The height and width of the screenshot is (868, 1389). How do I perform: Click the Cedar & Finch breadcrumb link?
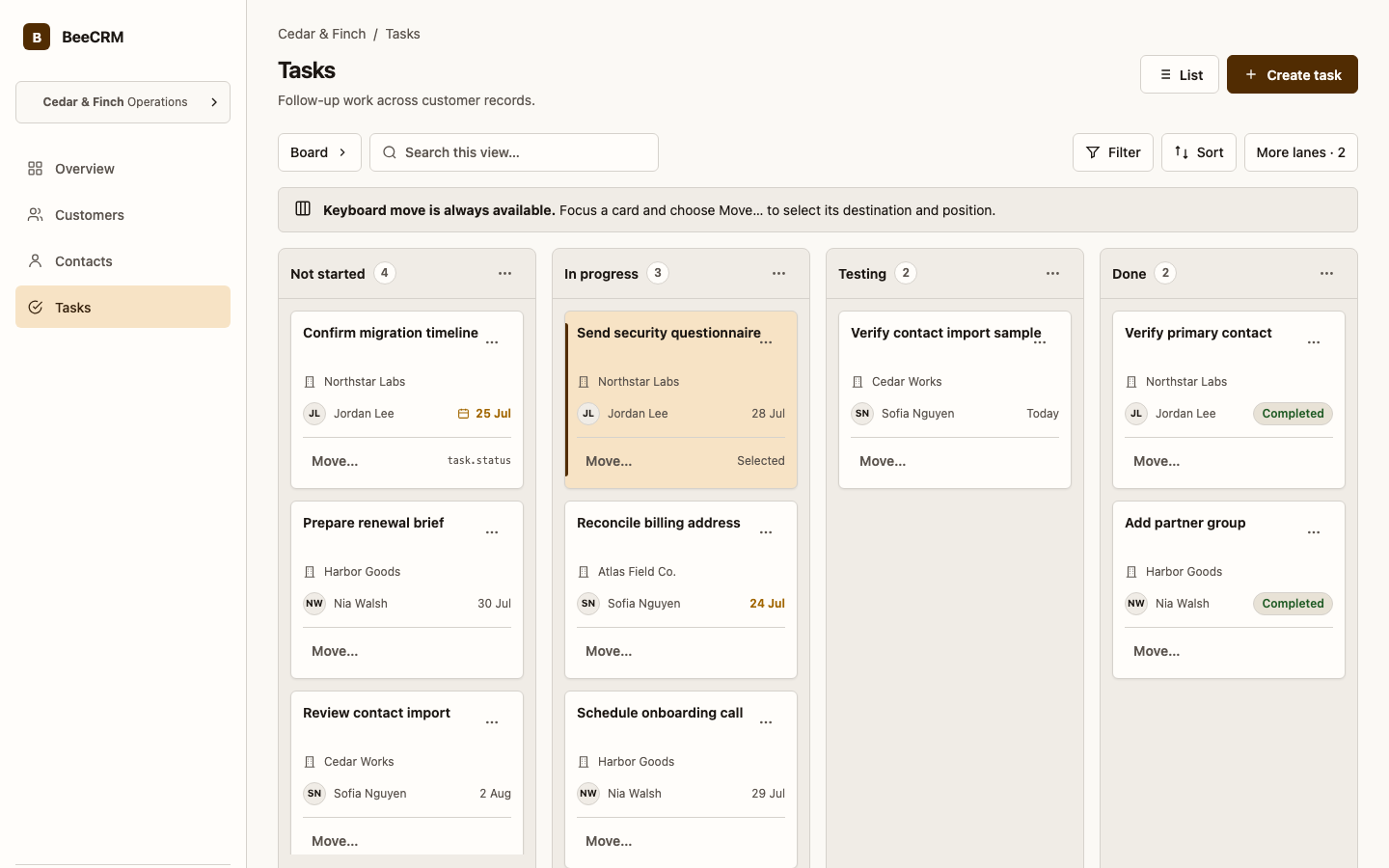[x=321, y=34]
